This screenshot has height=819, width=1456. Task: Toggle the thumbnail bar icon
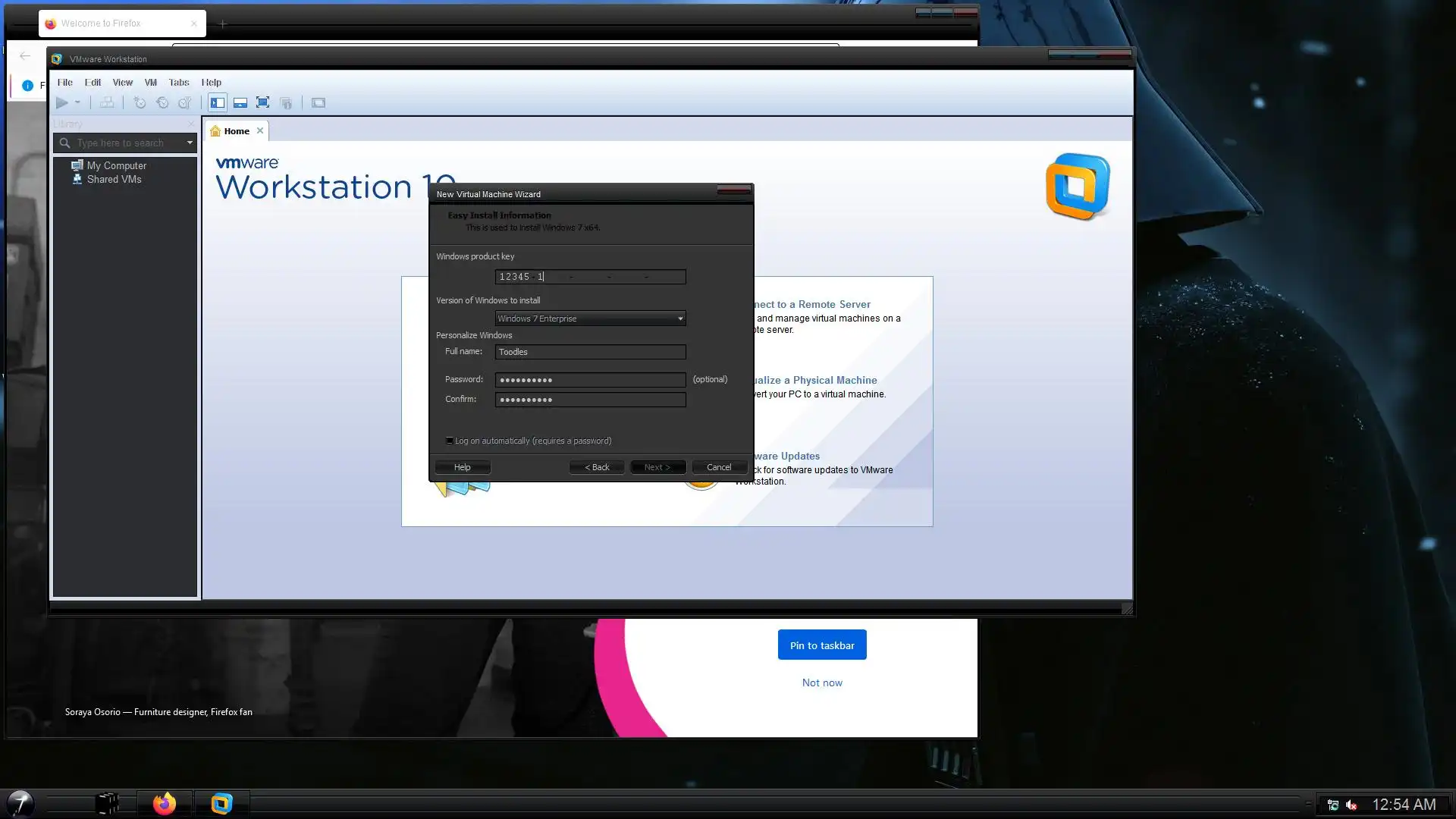(x=240, y=102)
